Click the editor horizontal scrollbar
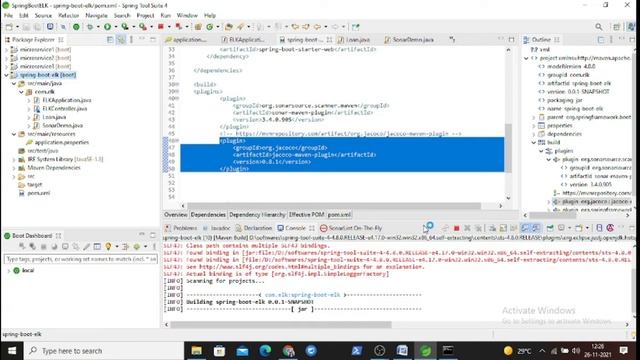 coord(334,206)
